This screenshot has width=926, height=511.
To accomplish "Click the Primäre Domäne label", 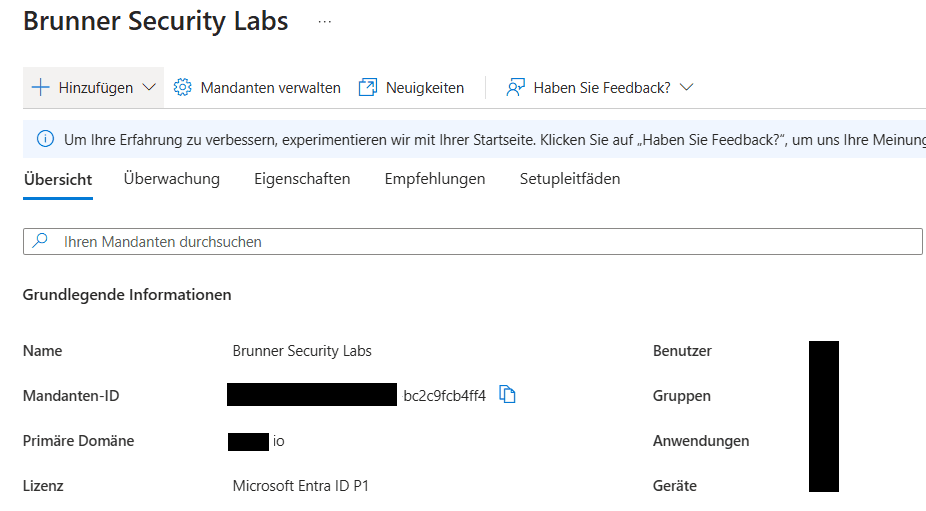I will (x=79, y=441).
